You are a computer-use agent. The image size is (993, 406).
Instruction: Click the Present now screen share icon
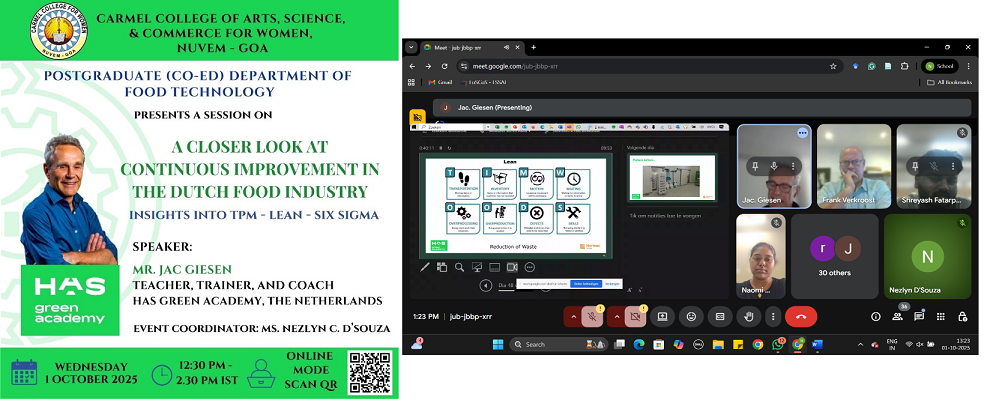[662, 316]
